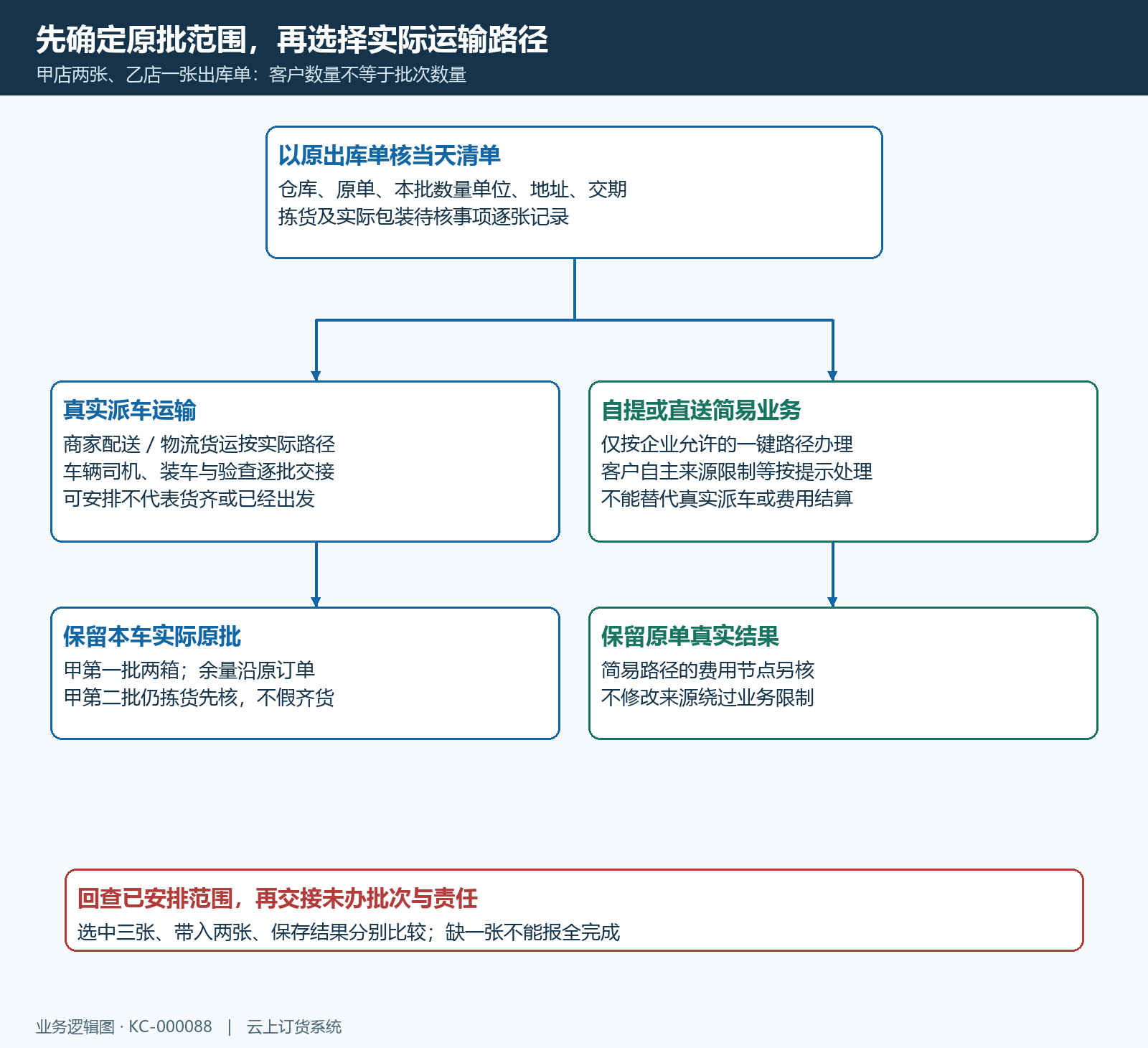1148x1048 pixels.
Task: Click line 甲第二批仍拣货先核，不假齐货
Action: point(199,698)
